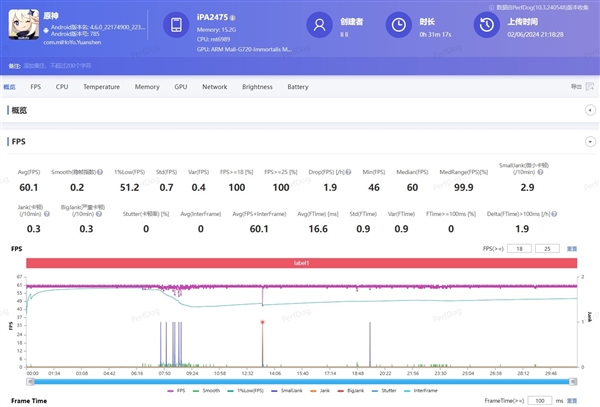
Task: Click the red label1 bar above chart
Action: click(x=303, y=263)
